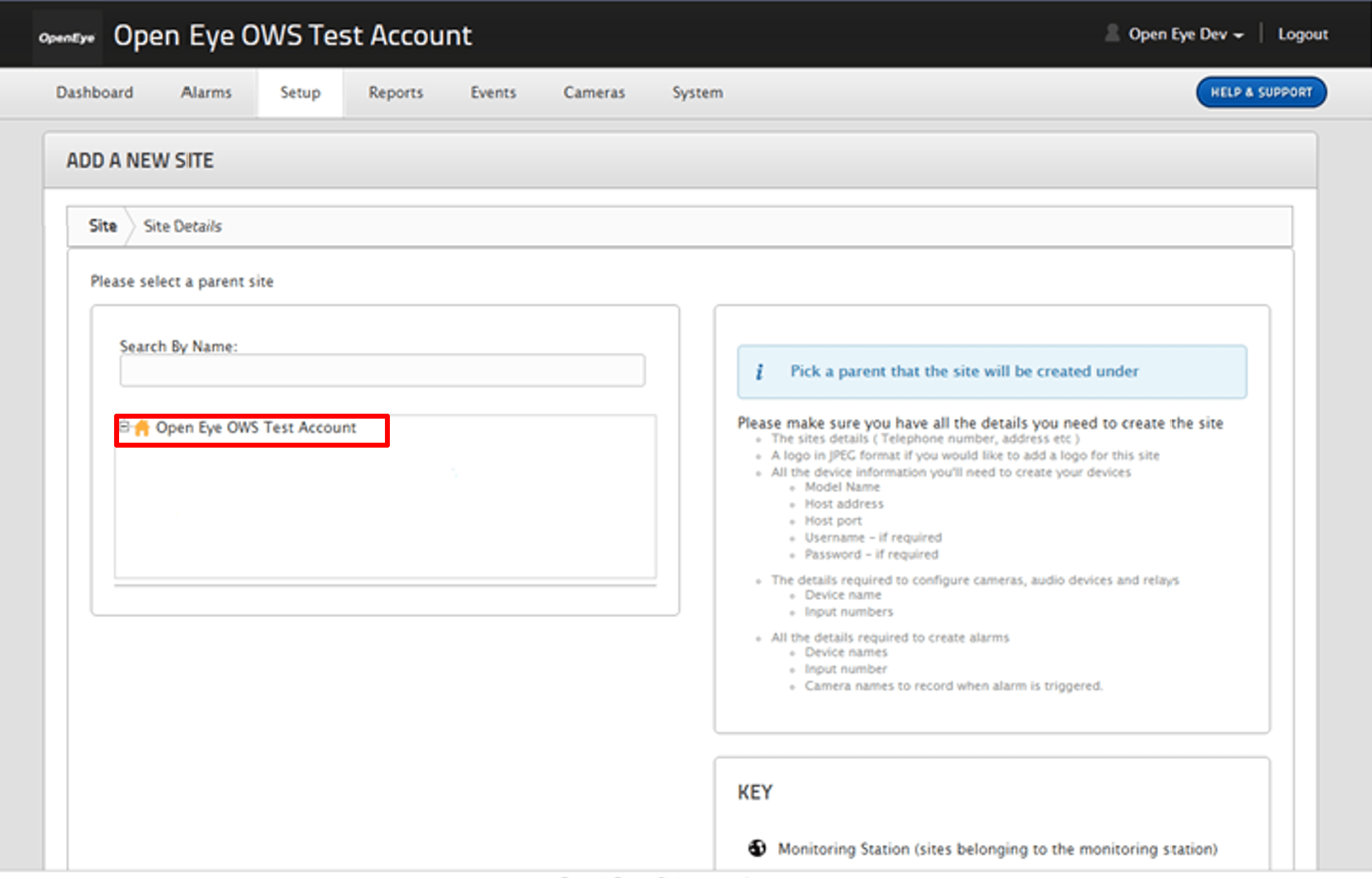Viewport: 1372px width, 878px height.
Task: Click the Logout link
Action: (1302, 35)
